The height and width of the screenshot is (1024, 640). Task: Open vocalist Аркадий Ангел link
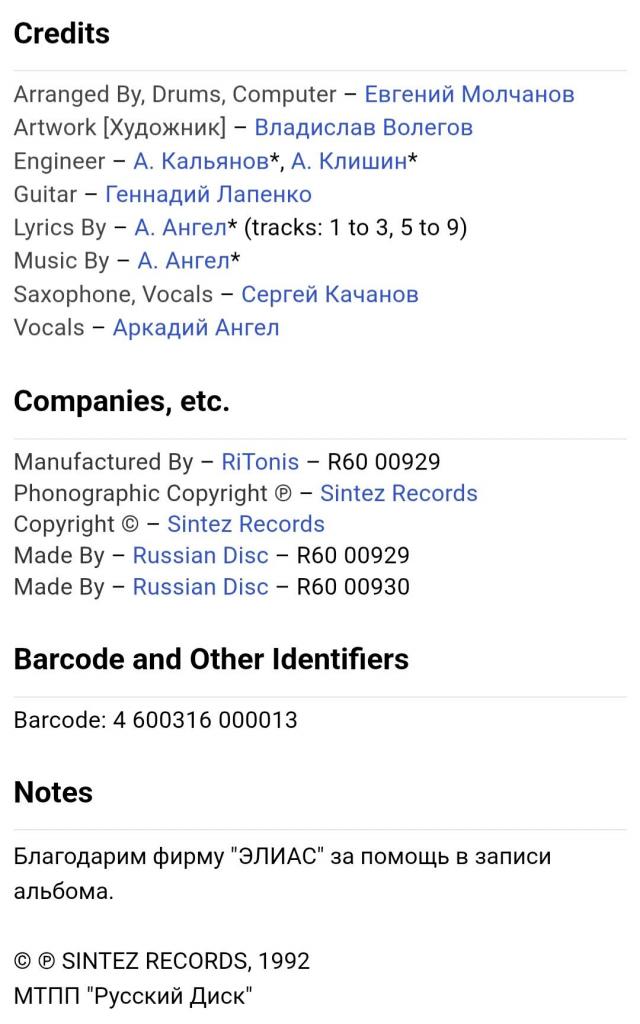[196, 327]
